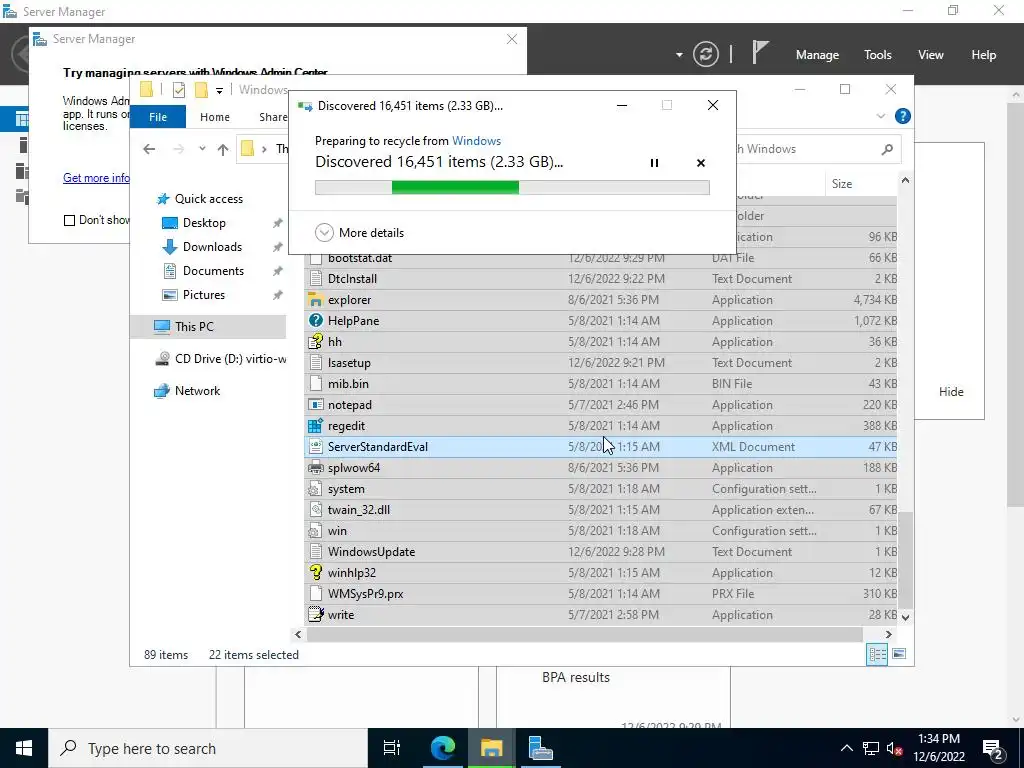Click the Windows source folder link

476,140
